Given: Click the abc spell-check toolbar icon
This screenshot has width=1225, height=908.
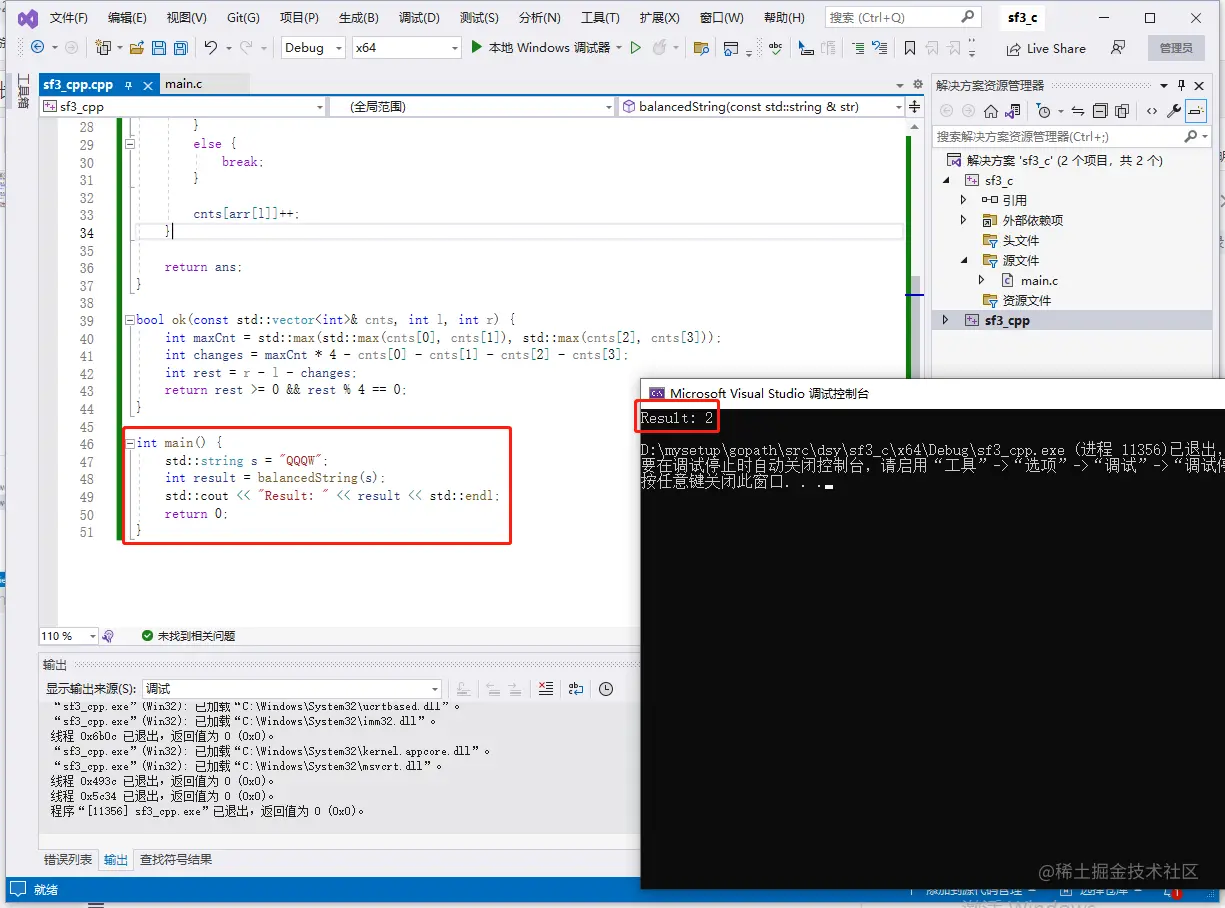Looking at the screenshot, I should (x=775, y=47).
